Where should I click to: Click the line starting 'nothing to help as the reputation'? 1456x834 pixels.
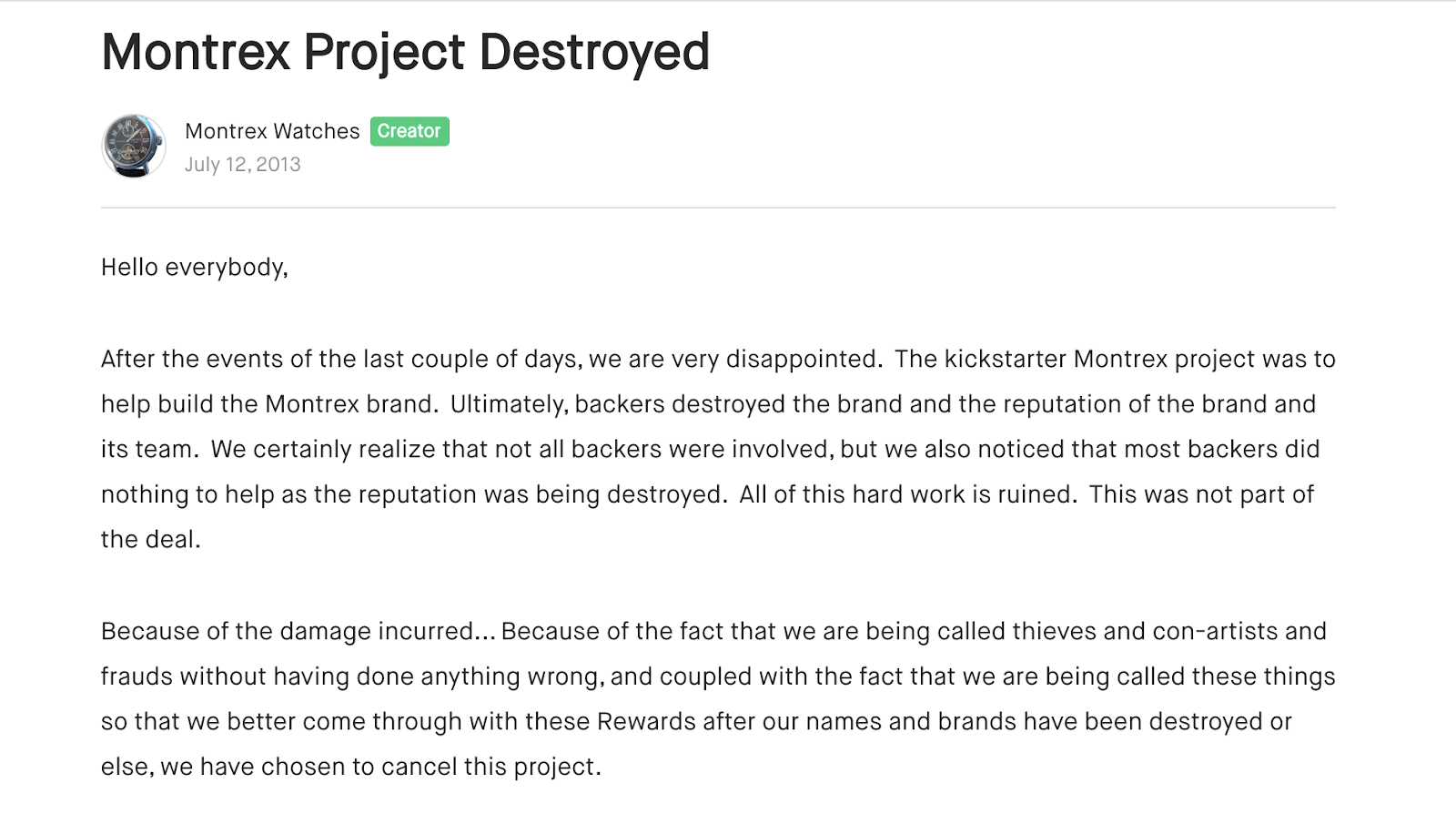tap(707, 494)
